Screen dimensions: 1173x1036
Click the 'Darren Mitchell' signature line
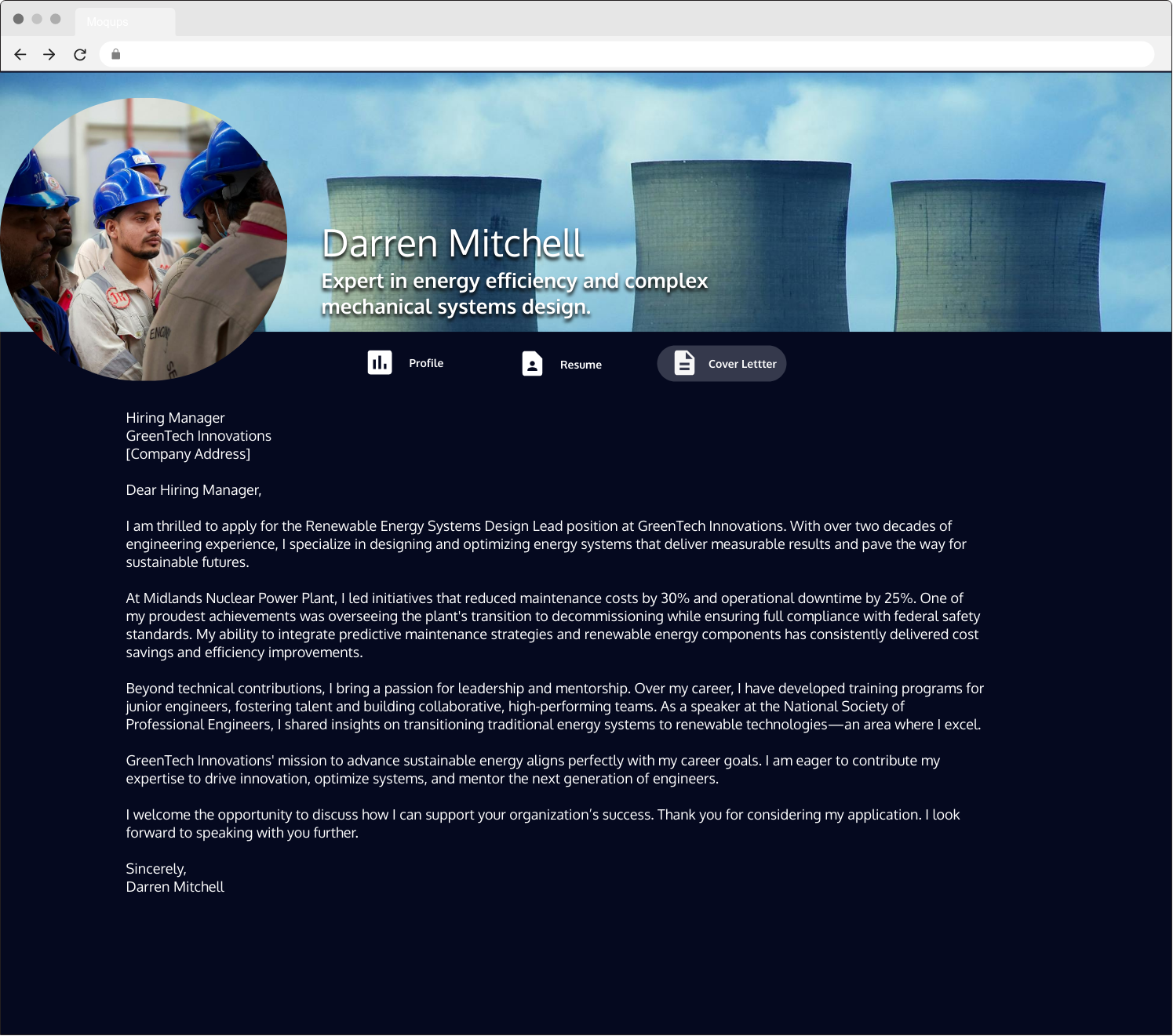pos(175,887)
